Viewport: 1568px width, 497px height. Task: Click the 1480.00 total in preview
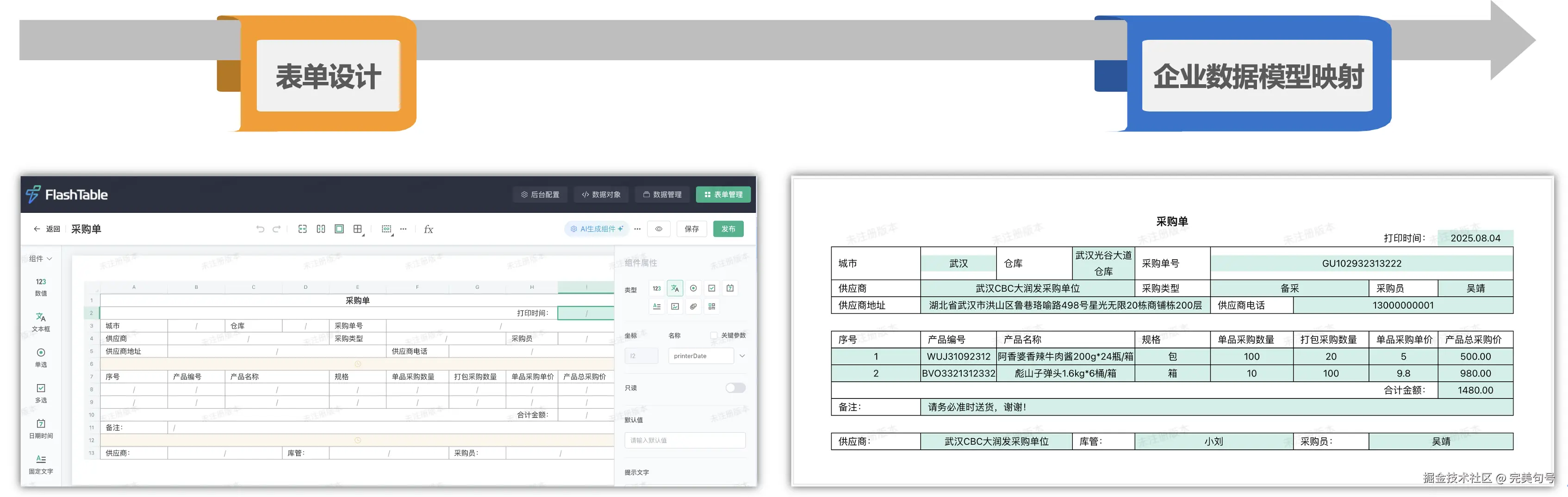tap(1475, 391)
